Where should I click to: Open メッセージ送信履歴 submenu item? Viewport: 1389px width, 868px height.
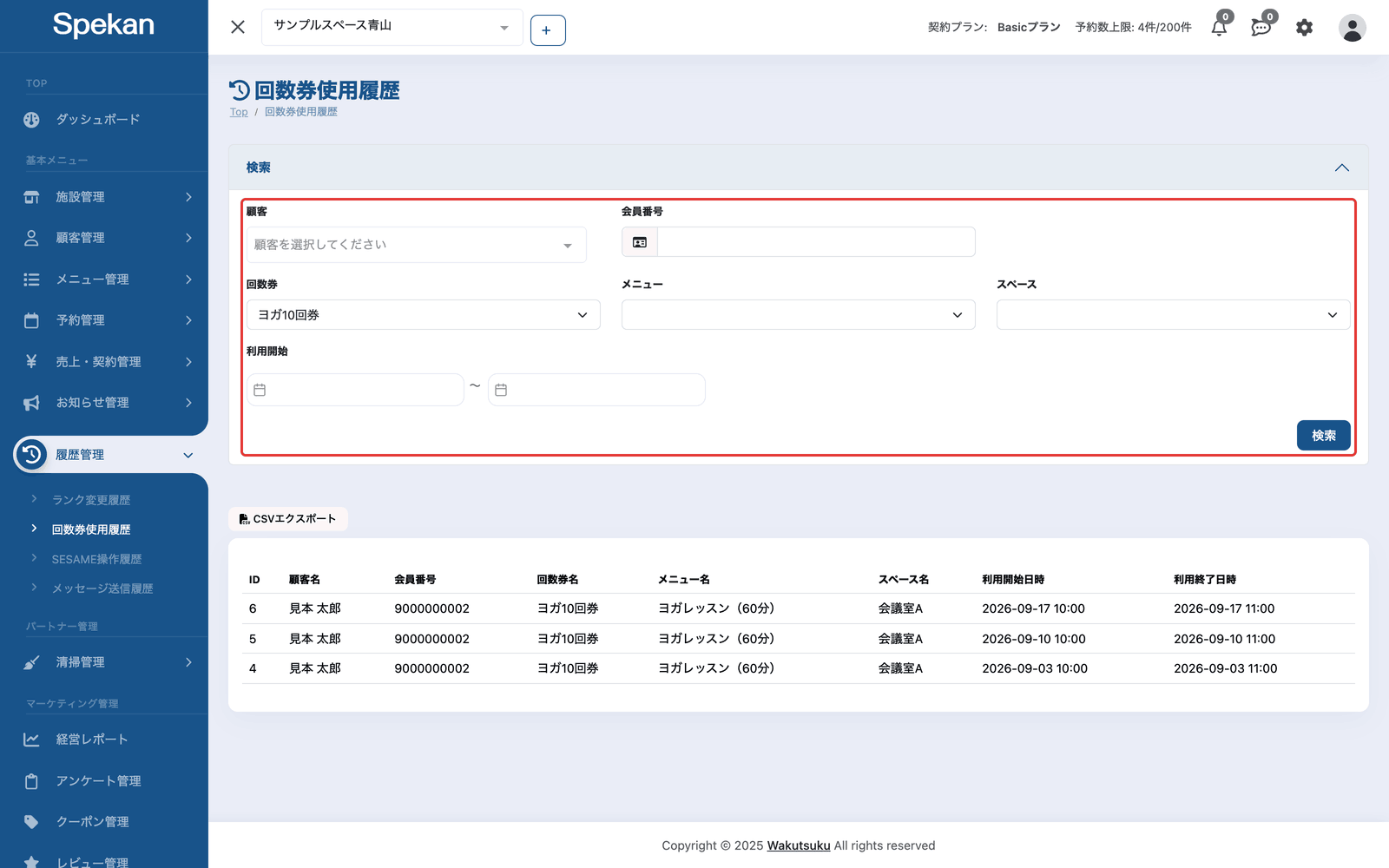[102, 589]
